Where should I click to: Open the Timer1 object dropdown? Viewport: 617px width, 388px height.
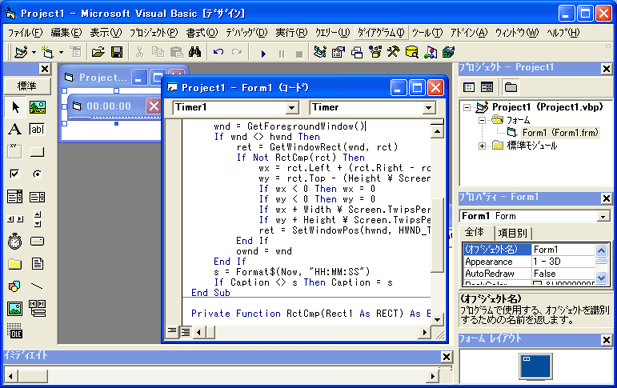(x=292, y=107)
